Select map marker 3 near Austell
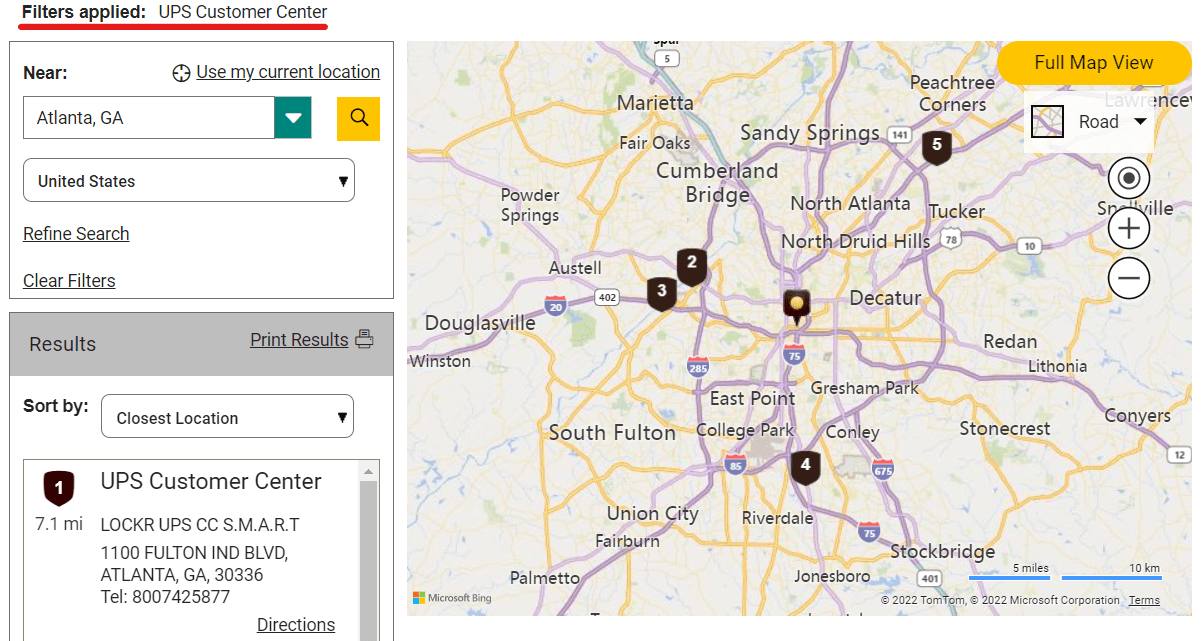Viewport: 1202px width, 641px height. coord(661,293)
